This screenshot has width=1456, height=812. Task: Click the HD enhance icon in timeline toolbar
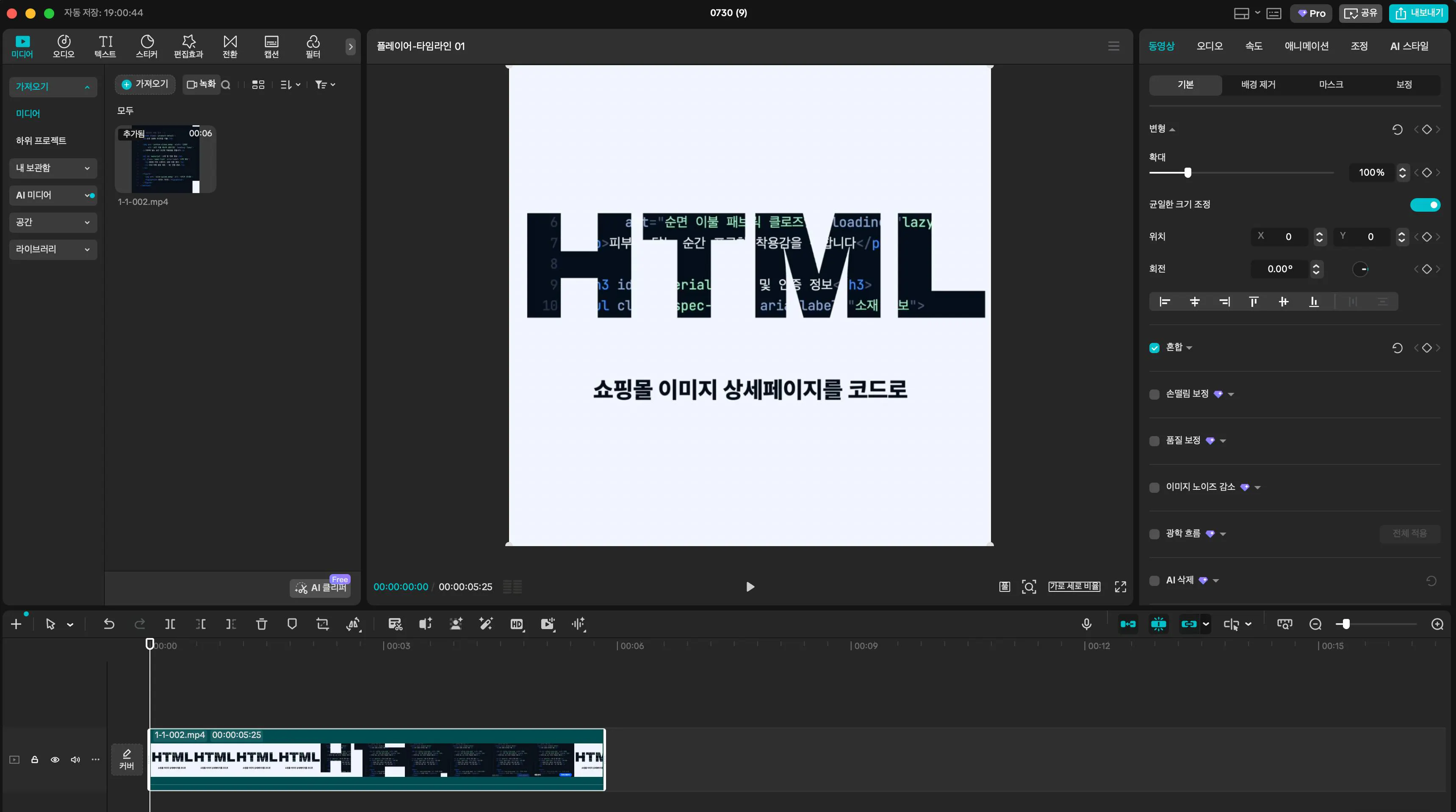517,624
